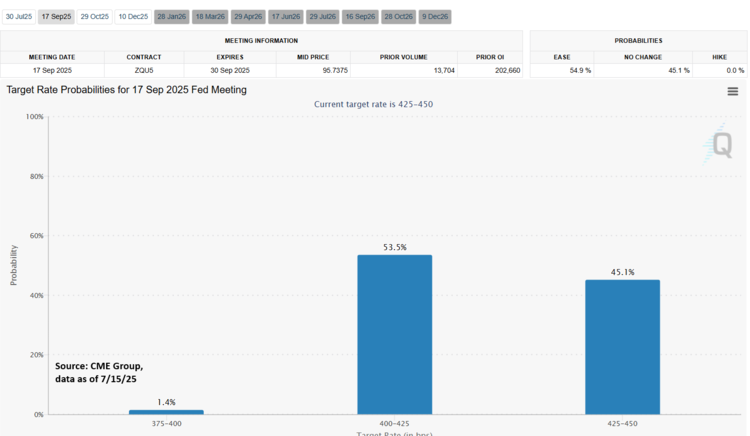Select the 30 Jul25 meeting tab
Image resolution: width=750 pixels, height=436 pixels.
click(x=19, y=17)
